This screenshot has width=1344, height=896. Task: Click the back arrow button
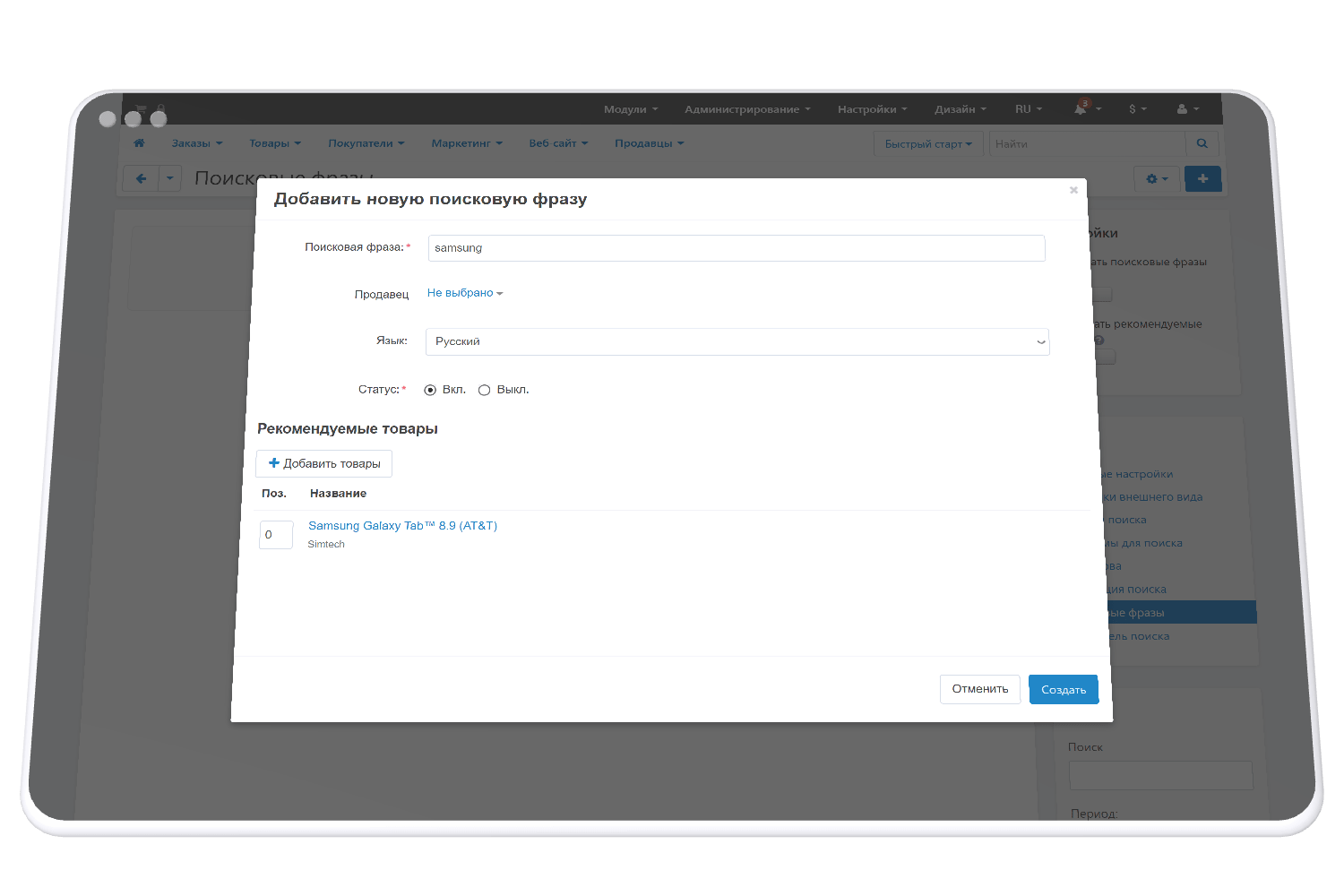click(142, 178)
